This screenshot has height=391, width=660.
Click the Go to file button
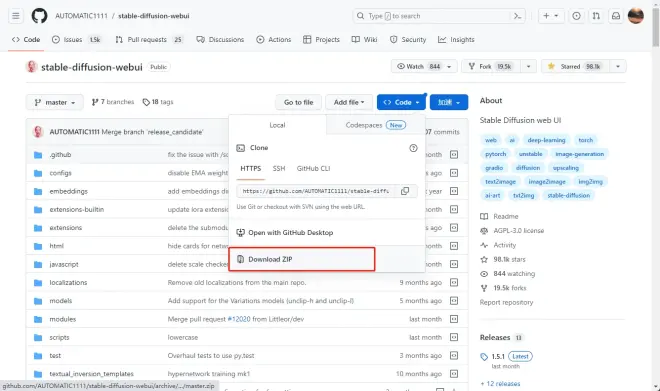click(x=298, y=102)
